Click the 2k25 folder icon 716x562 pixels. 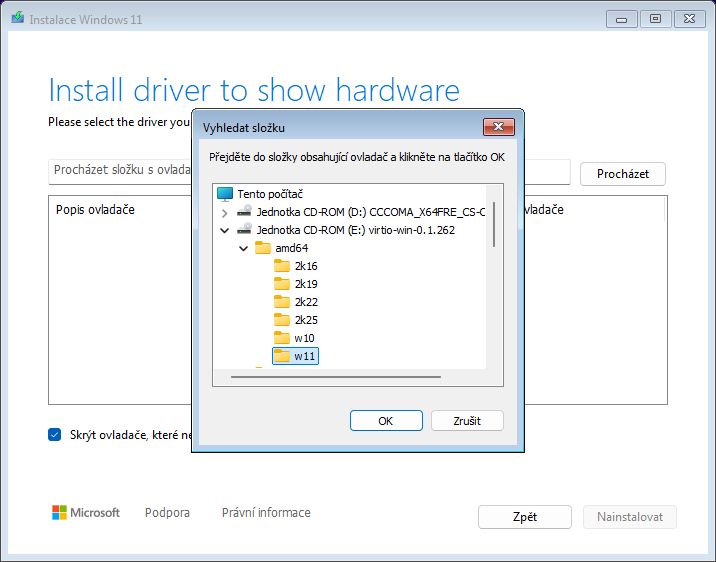(x=282, y=320)
